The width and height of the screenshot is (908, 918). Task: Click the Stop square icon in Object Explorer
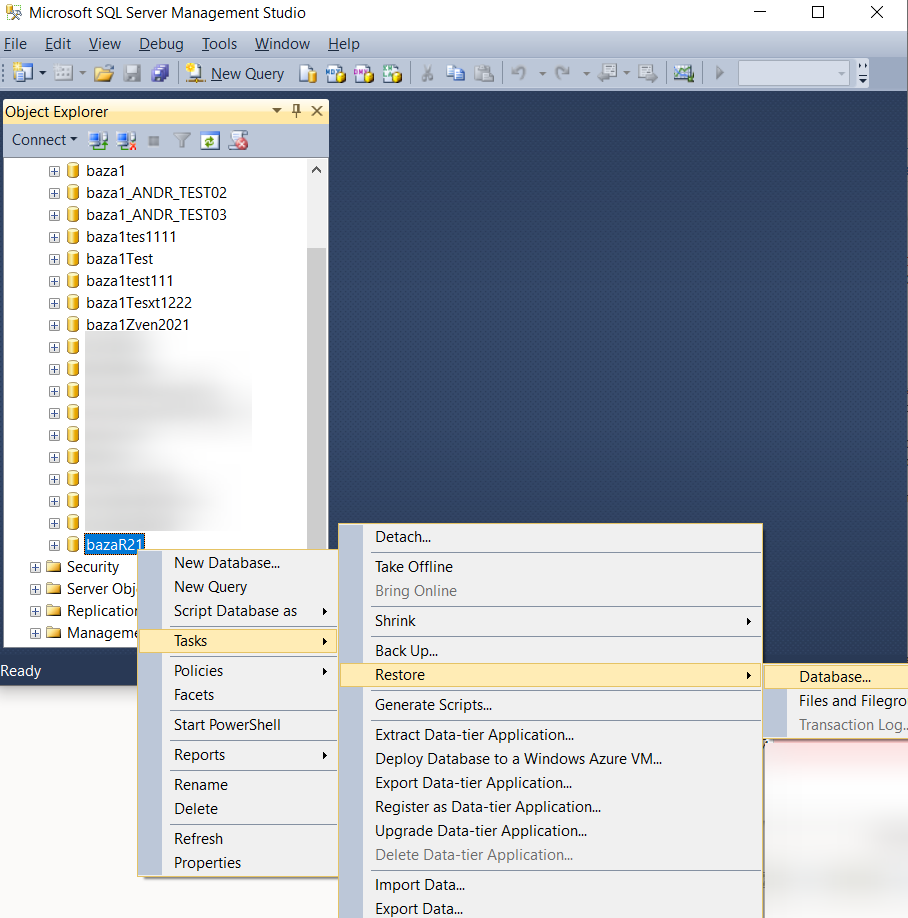click(154, 141)
